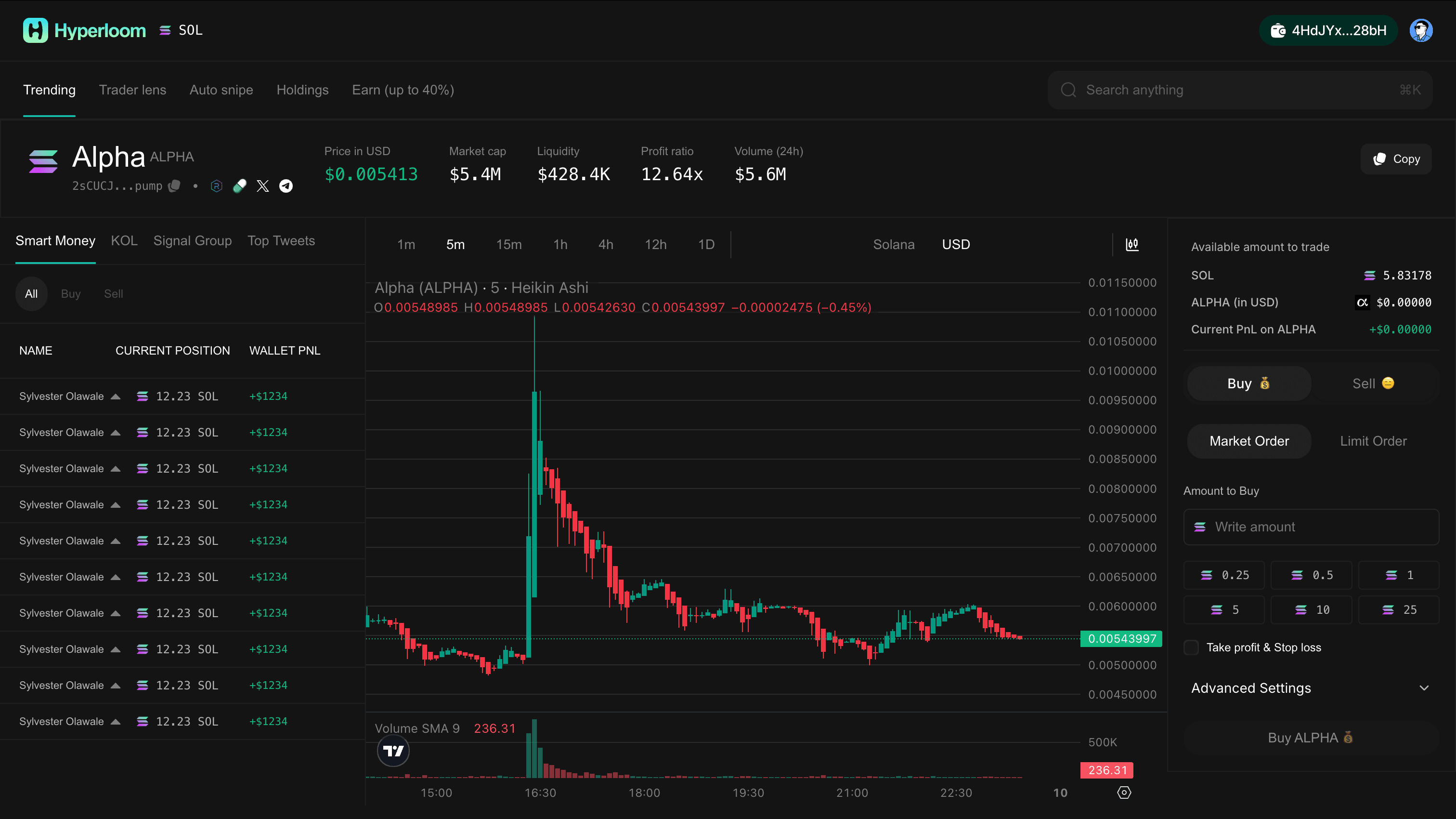The width and height of the screenshot is (1456, 819).
Task: Open wallet 4HdJYx...28bH menu
Action: (1328, 30)
